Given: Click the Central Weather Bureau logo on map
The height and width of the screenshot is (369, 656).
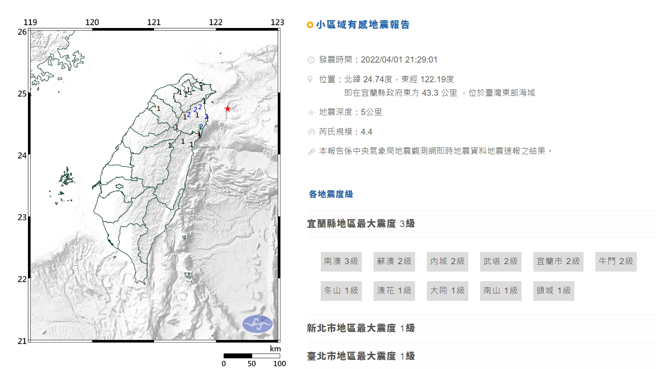Looking at the screenshot, I should tap(258, 324).
